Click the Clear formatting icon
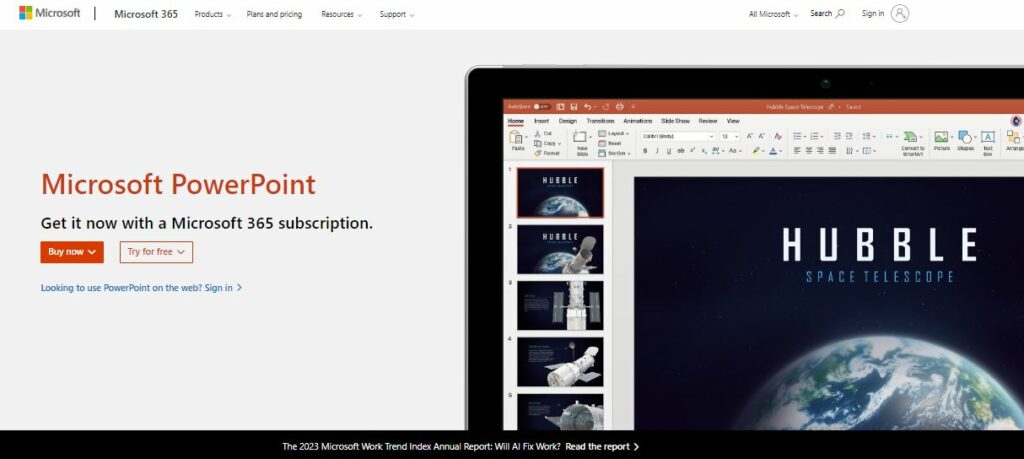 point(778,136)
